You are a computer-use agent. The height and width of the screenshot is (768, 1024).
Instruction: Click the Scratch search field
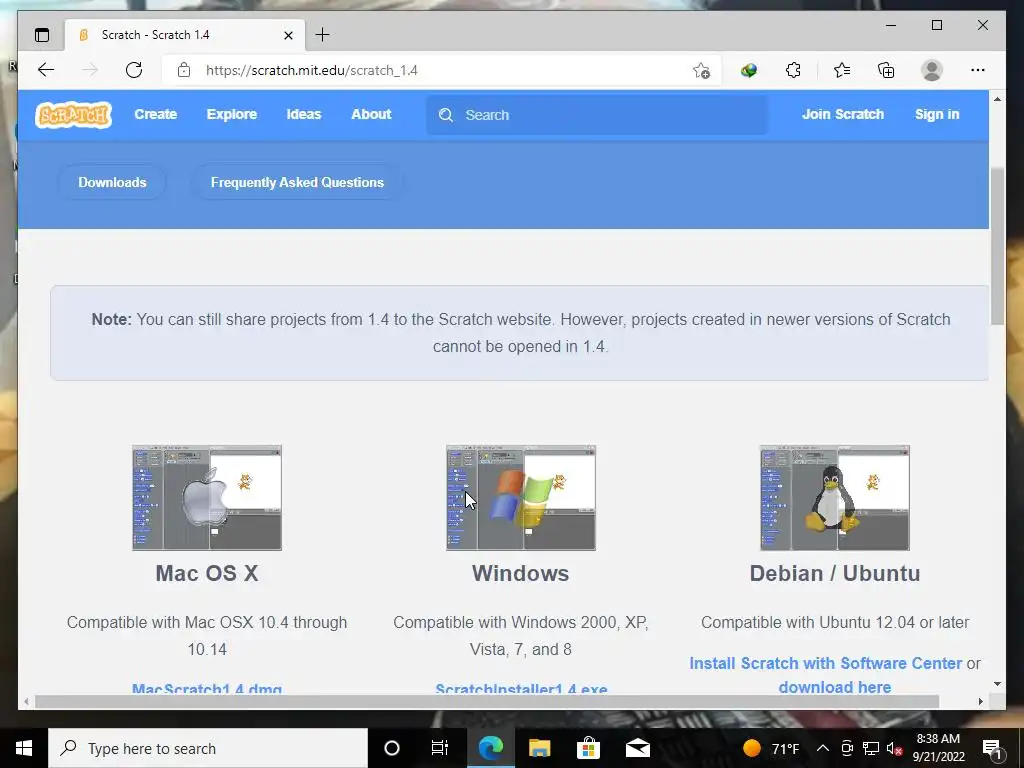coord(597,115)
